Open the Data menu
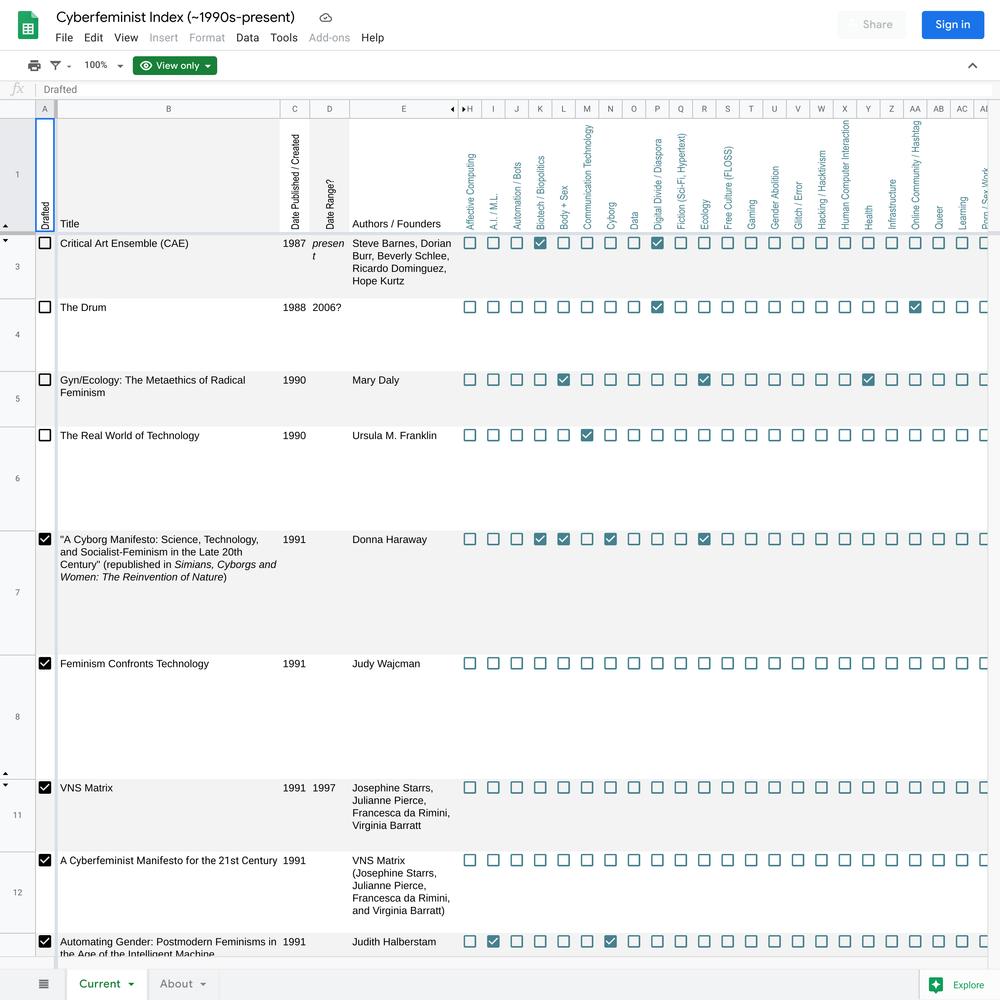The width and height of the screenshot is (1000, 1000). [x=247, y=38]
